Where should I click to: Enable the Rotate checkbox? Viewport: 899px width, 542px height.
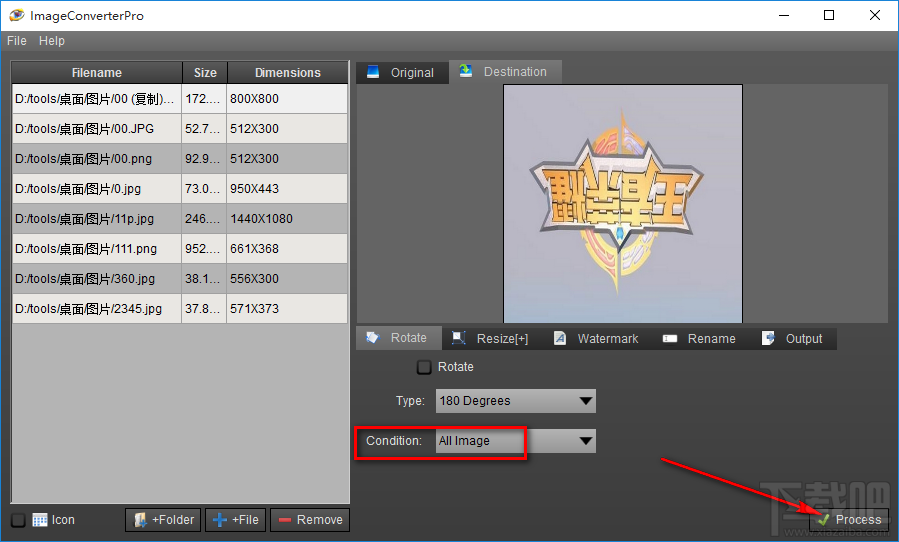[424, 367]
